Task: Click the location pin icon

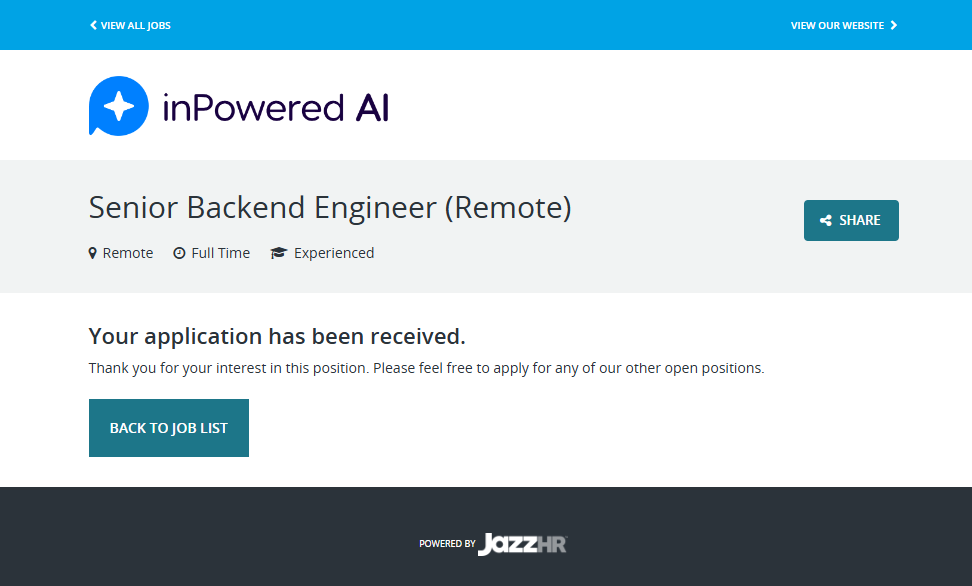Action: point(93,253)
